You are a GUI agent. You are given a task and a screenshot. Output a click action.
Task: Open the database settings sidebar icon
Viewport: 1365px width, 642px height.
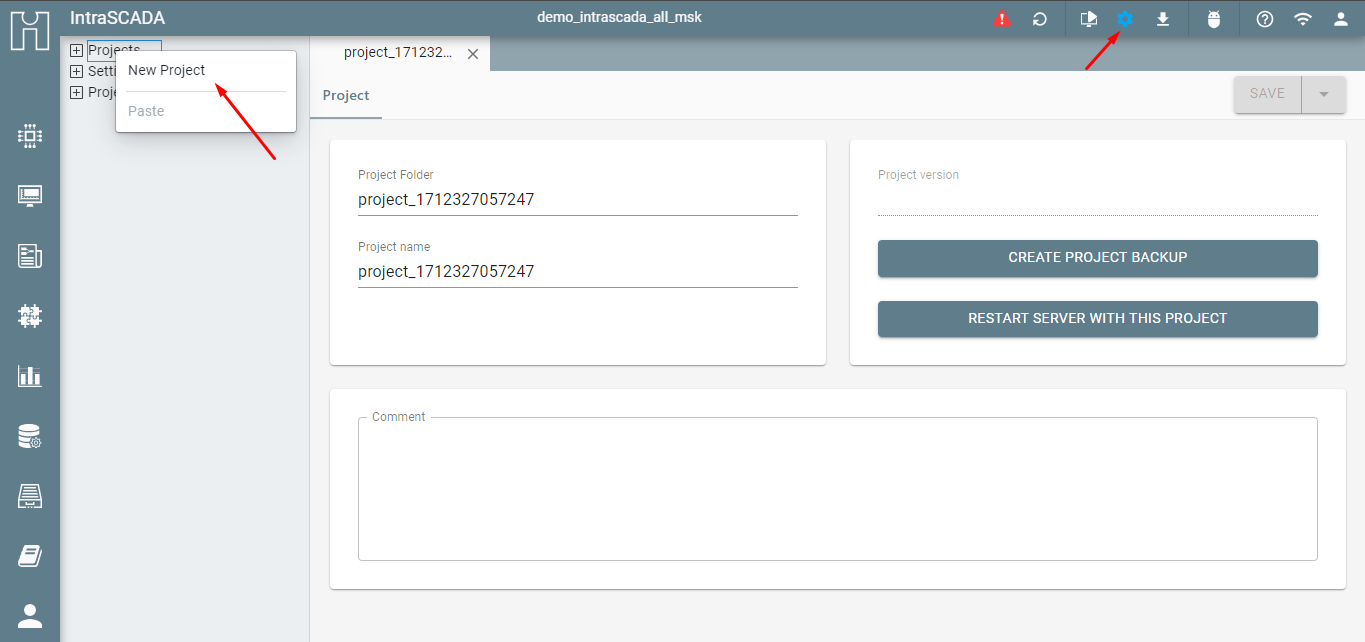click(x=30, y=436)
